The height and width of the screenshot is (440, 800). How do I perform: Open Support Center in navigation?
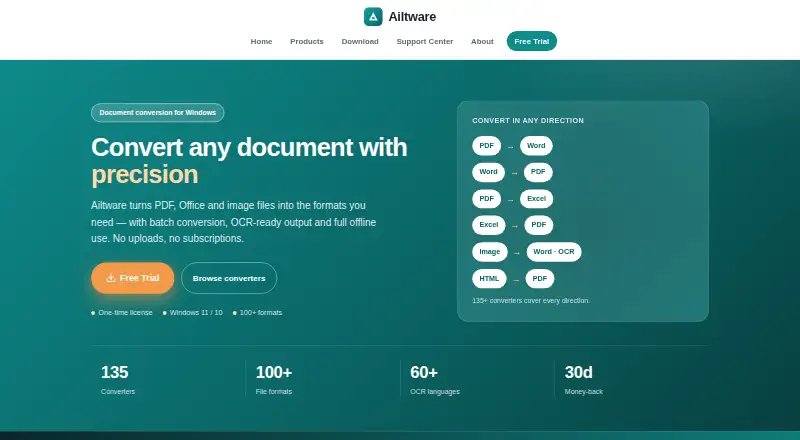(x=424, y=41)
